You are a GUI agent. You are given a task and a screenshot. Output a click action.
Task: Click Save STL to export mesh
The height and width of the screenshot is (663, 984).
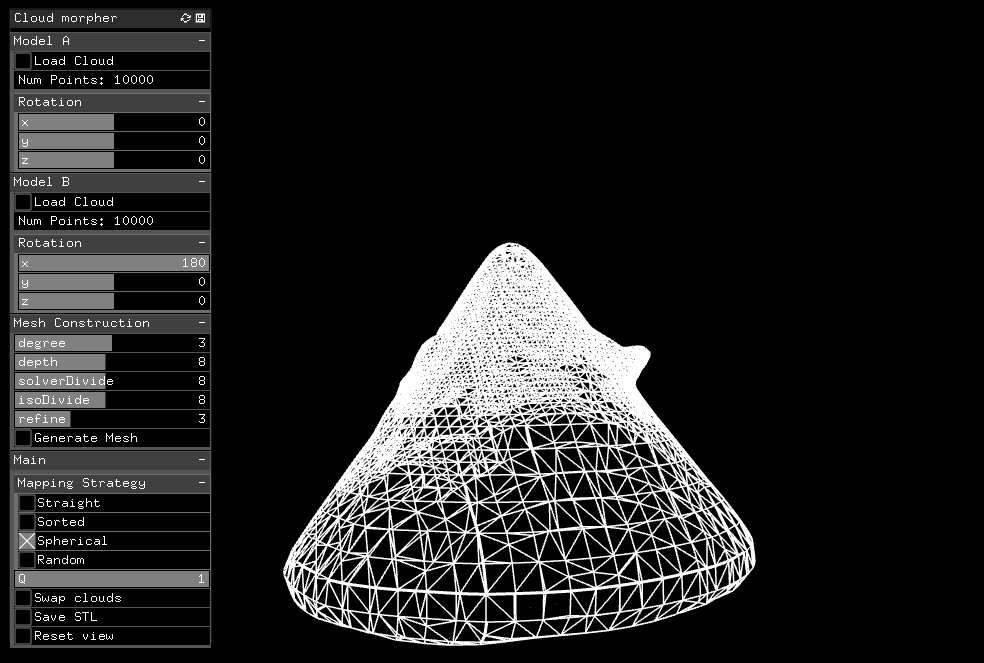pos(23,617)
